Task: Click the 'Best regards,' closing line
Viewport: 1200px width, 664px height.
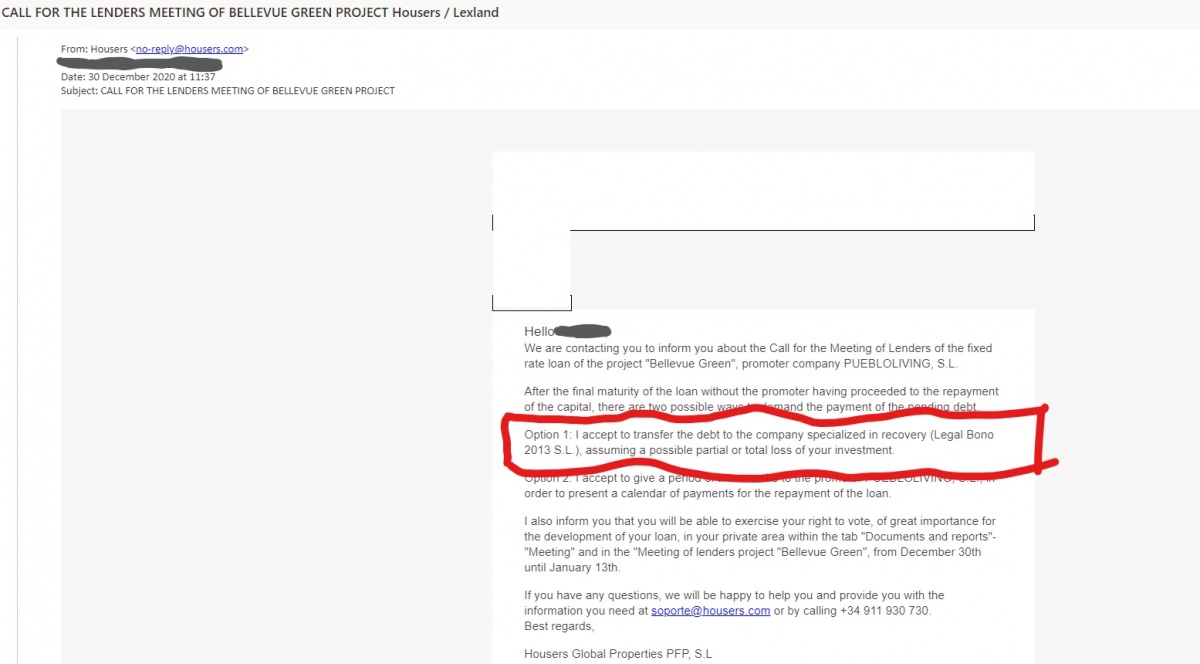Action: click(x=559, y=626)
